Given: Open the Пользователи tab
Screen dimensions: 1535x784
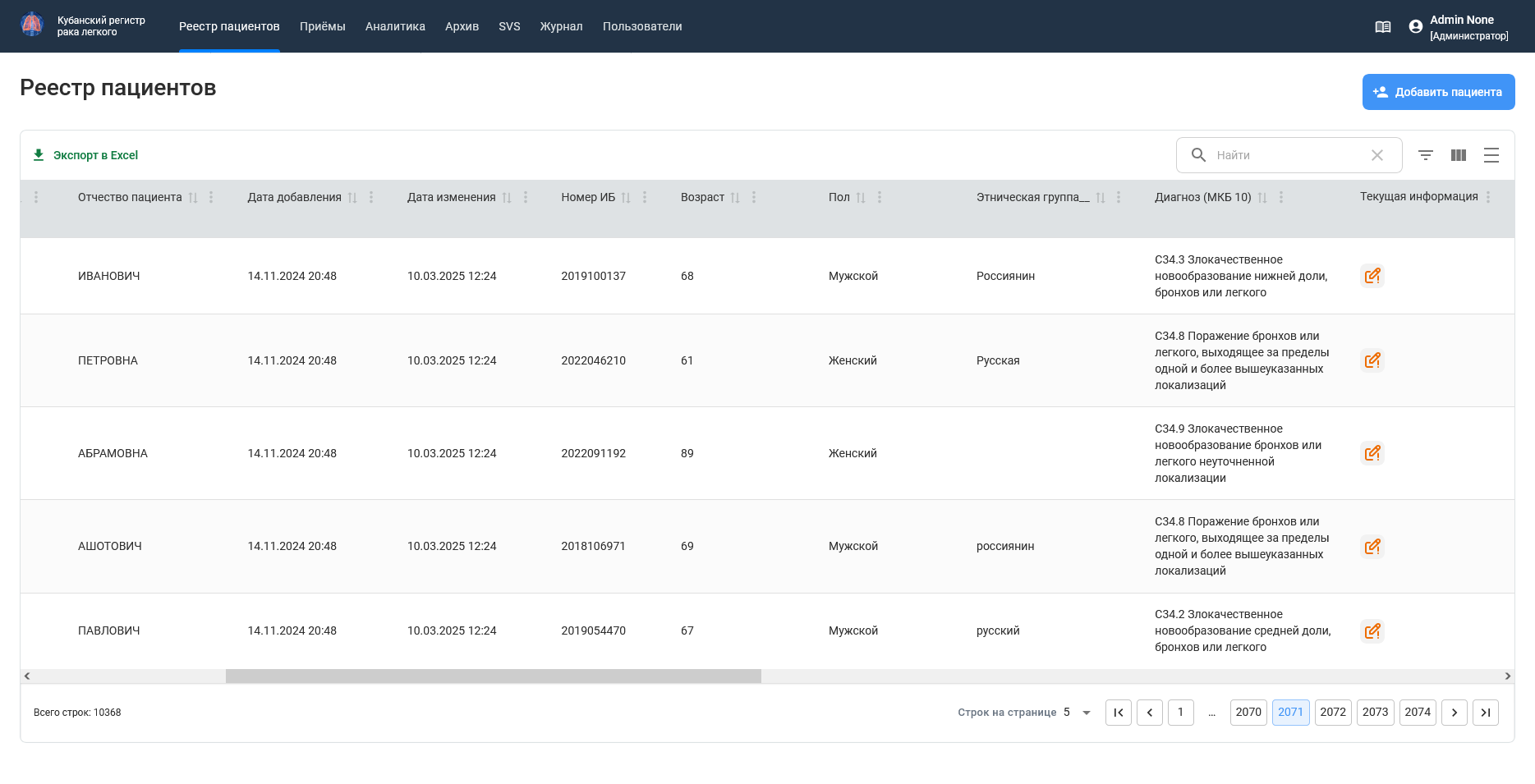Looking at the screenshot, I should click(x=642, y=26).
